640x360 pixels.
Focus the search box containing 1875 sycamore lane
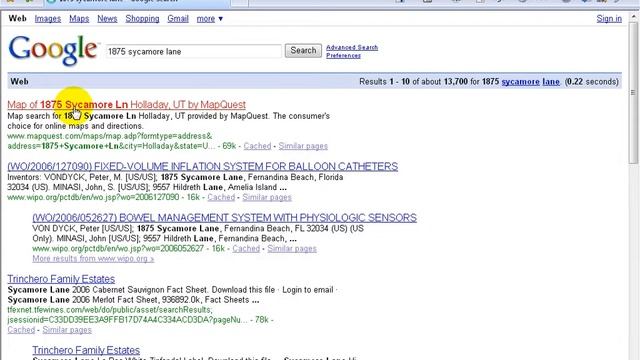(x=193, y=51)
